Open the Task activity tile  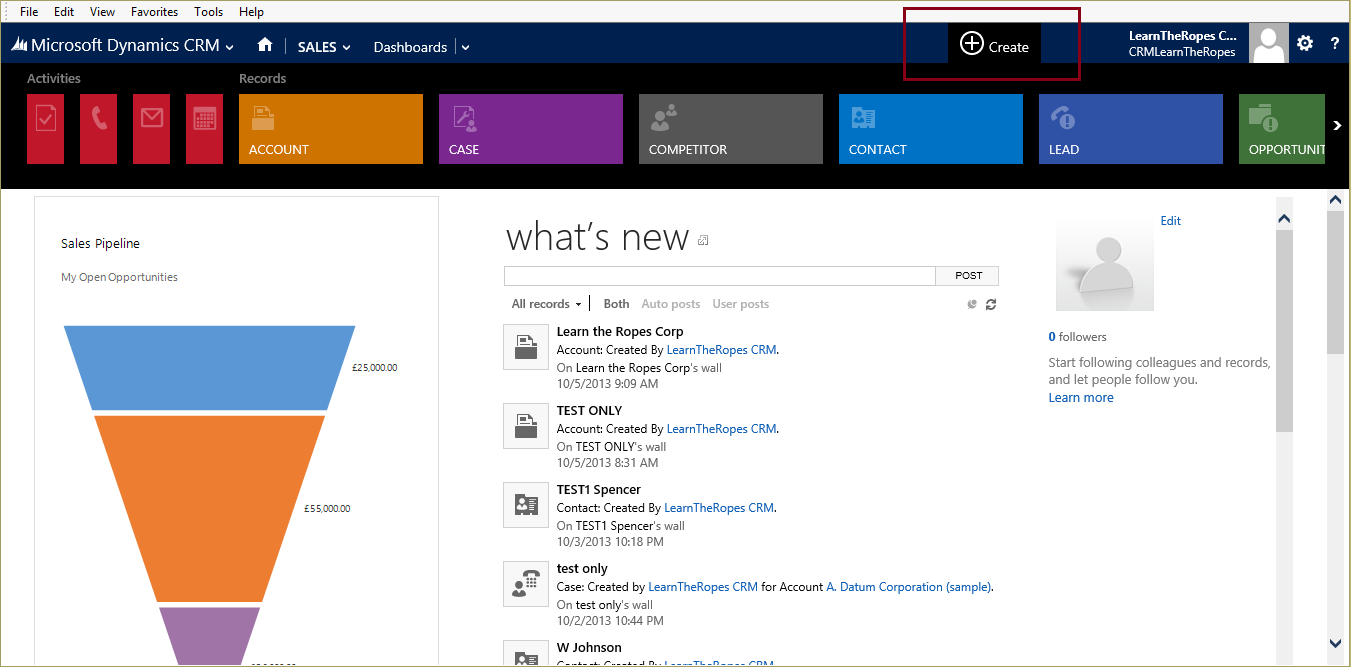[x=45, y=128]
